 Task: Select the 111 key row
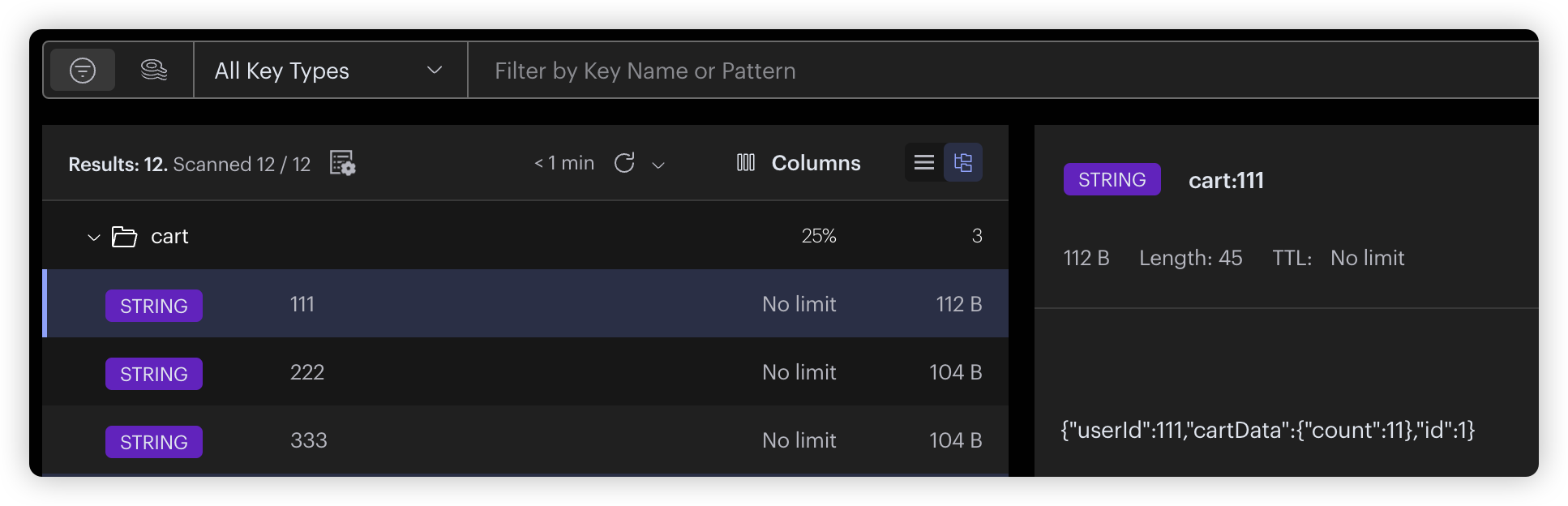pos(525,304)
